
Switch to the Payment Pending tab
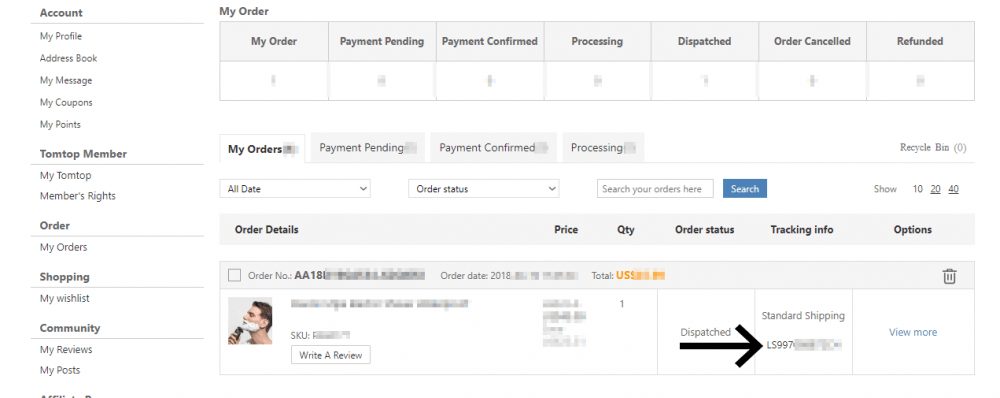point(367,147)
